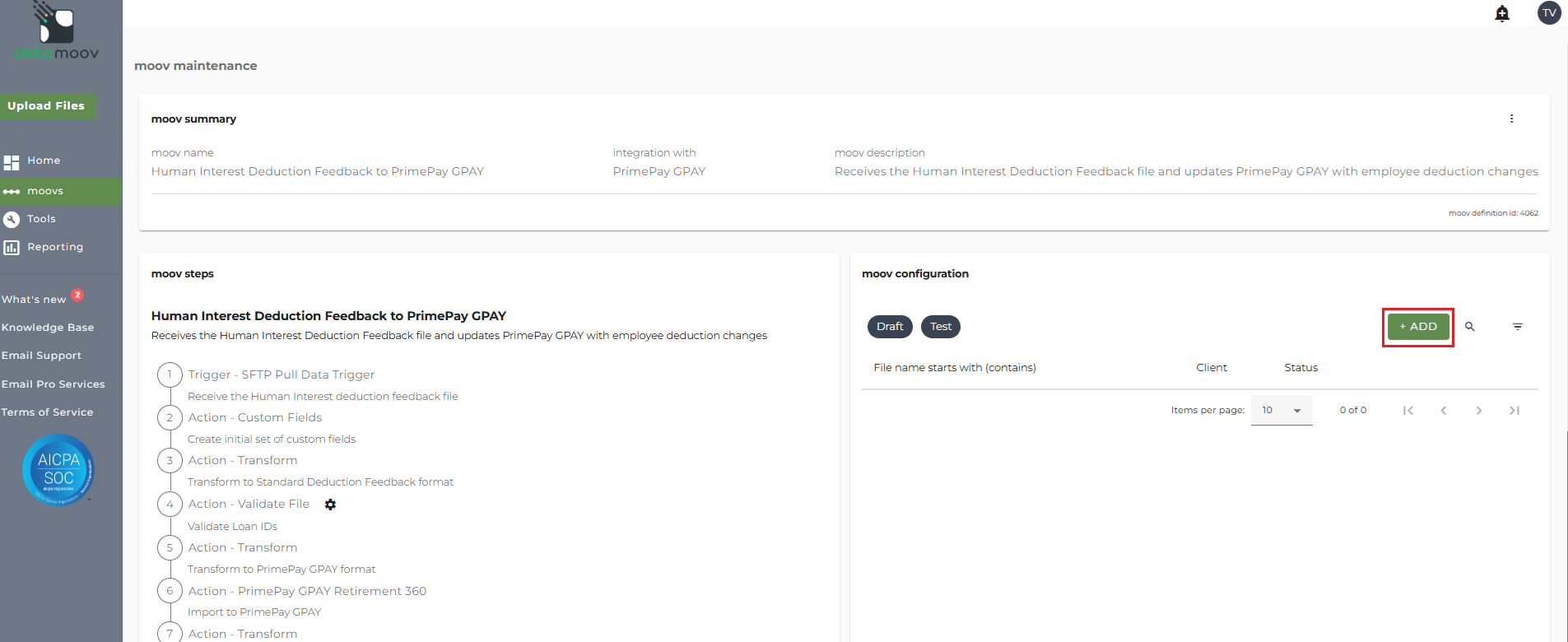Search moov configurations with magnifier icon
Viewport: 1568px width, 642px height.
click(1470, 327)
